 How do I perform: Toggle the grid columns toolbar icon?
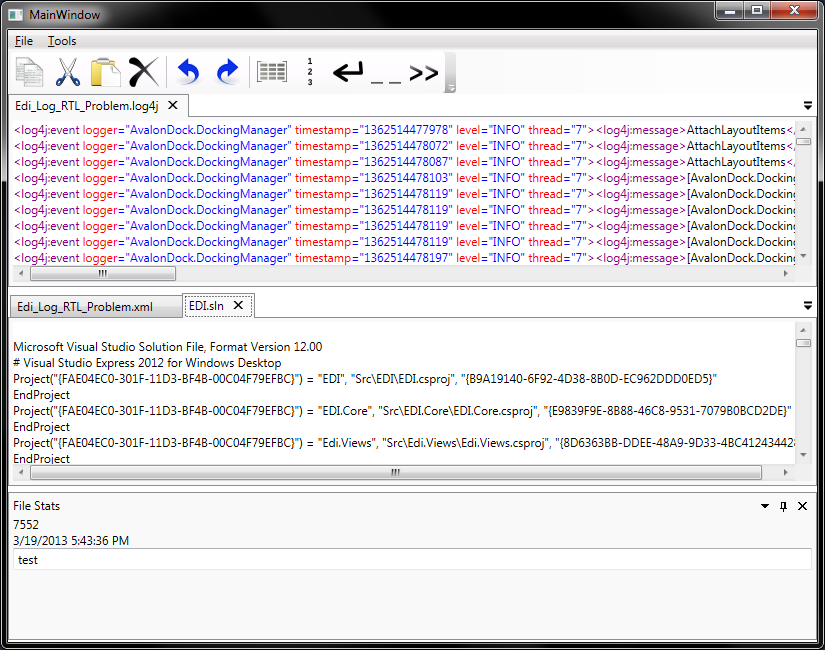(x=271, y=72)
